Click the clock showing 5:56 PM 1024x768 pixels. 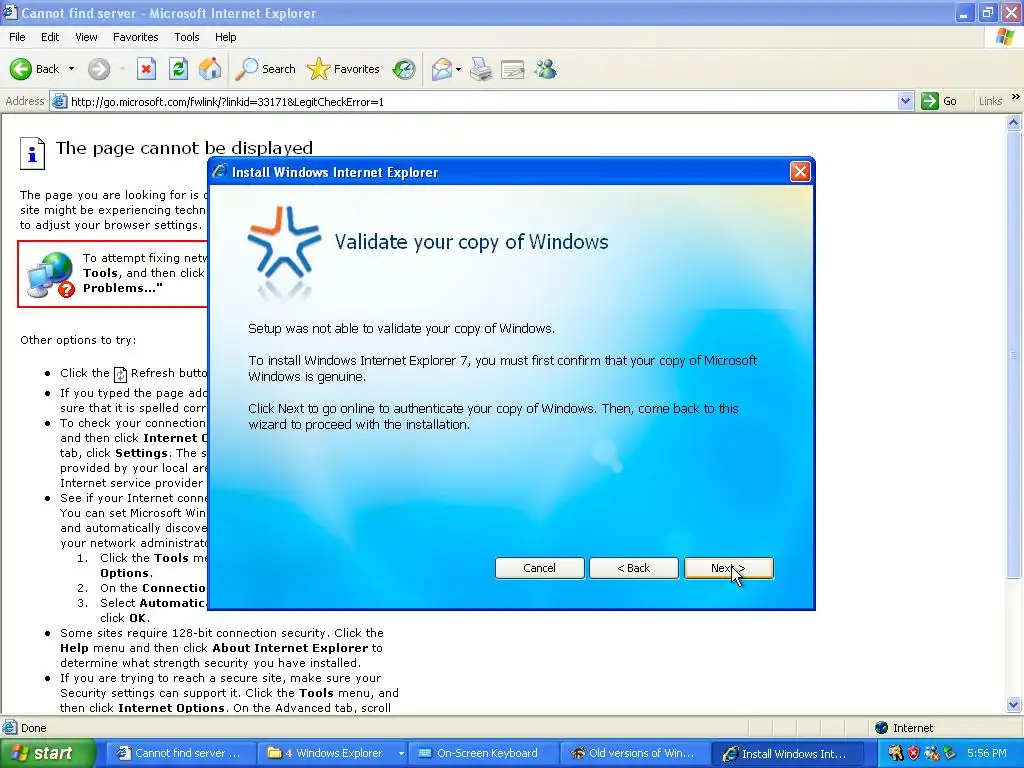(987, 753)
